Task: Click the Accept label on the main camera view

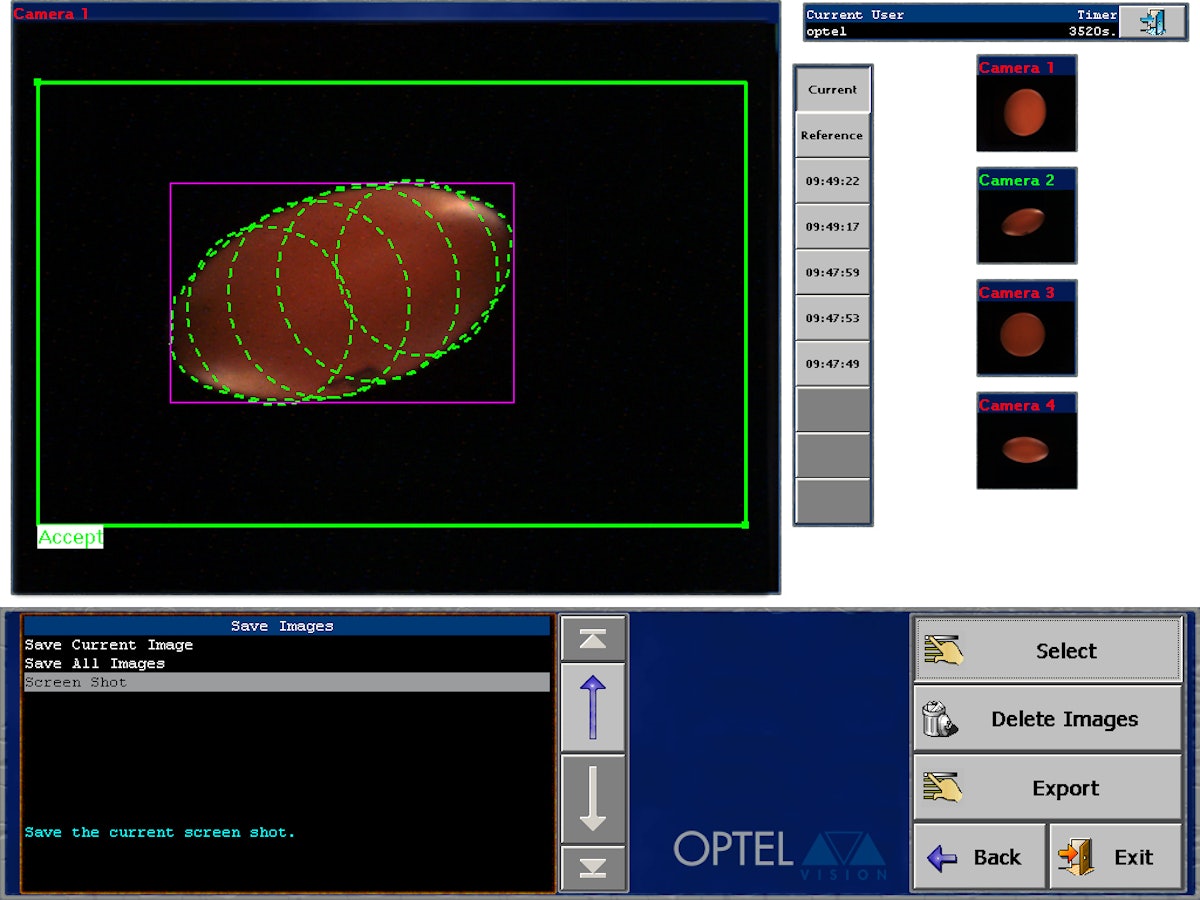Action: (69, 537)
